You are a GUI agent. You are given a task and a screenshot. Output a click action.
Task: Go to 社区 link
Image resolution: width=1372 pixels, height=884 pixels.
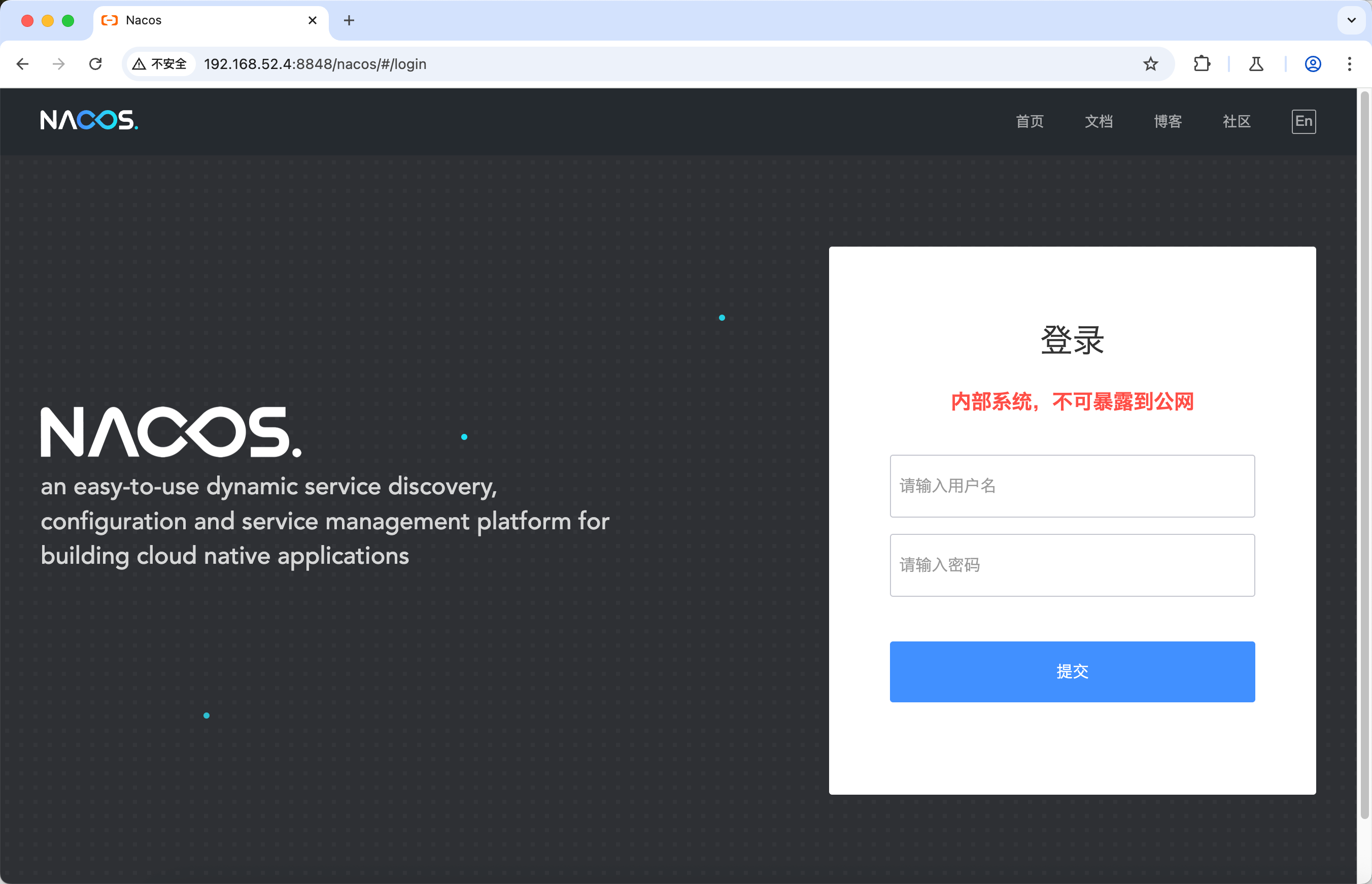click(1236, 121)
